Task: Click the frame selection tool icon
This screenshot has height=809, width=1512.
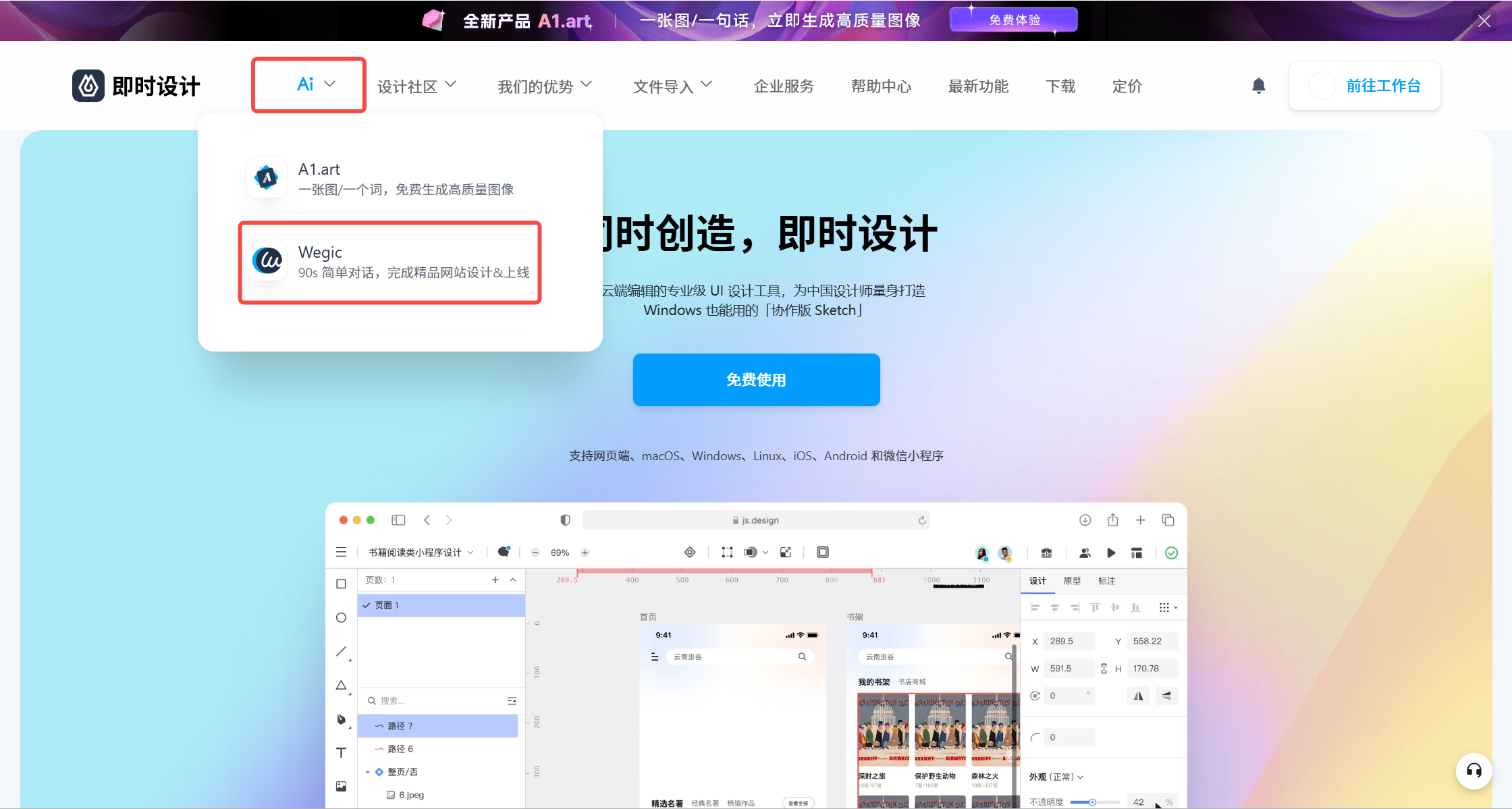Action: [x=727, y=553]
